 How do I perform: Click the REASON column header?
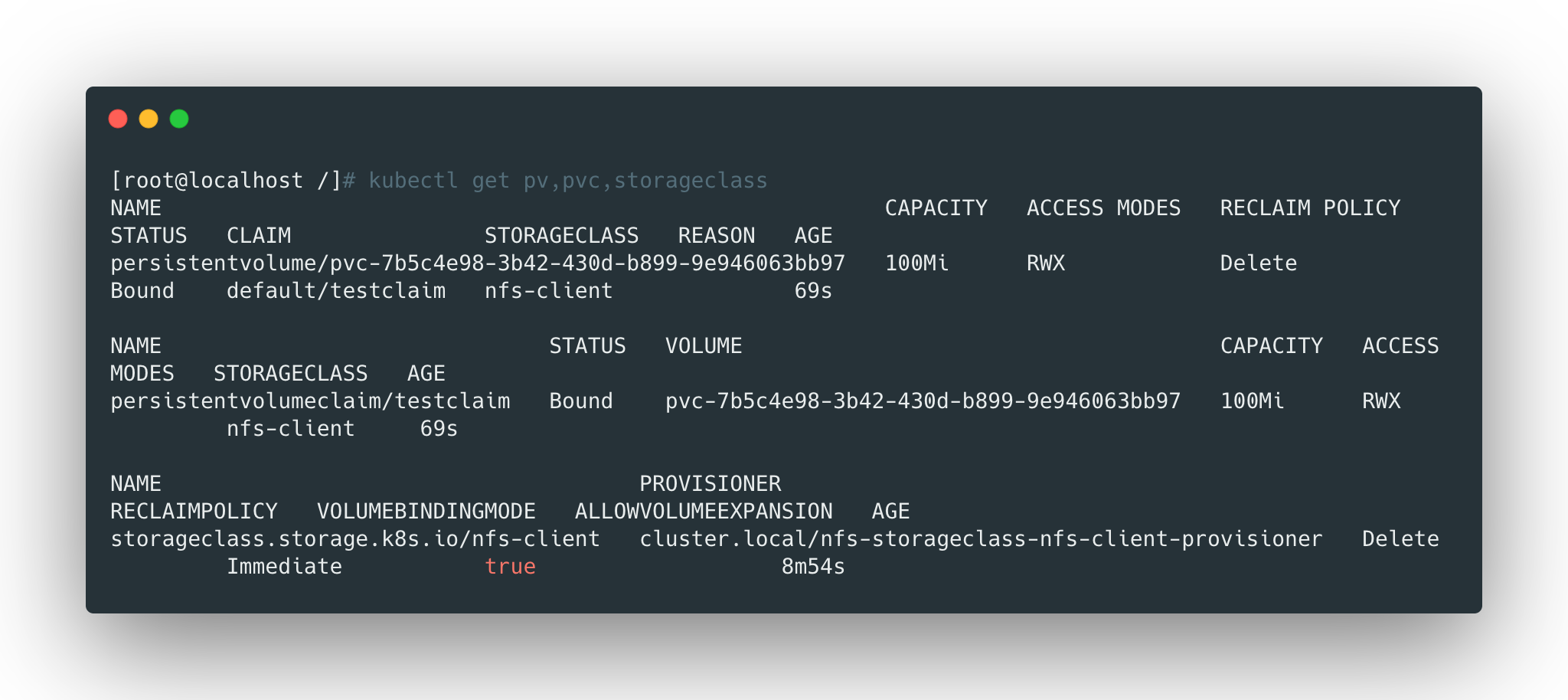pos(716,236)
